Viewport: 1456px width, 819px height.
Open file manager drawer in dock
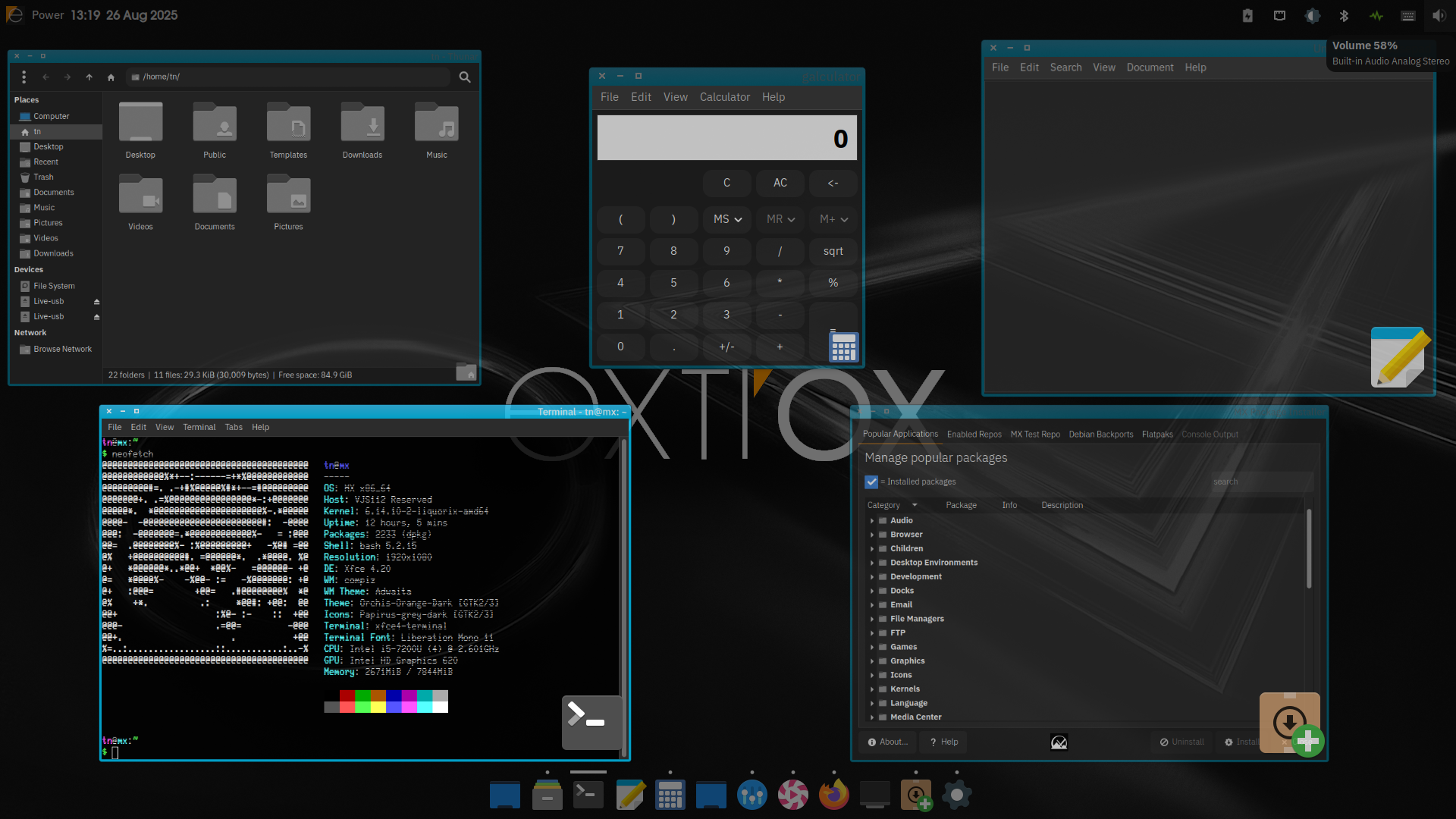click(x=548, y=794)
